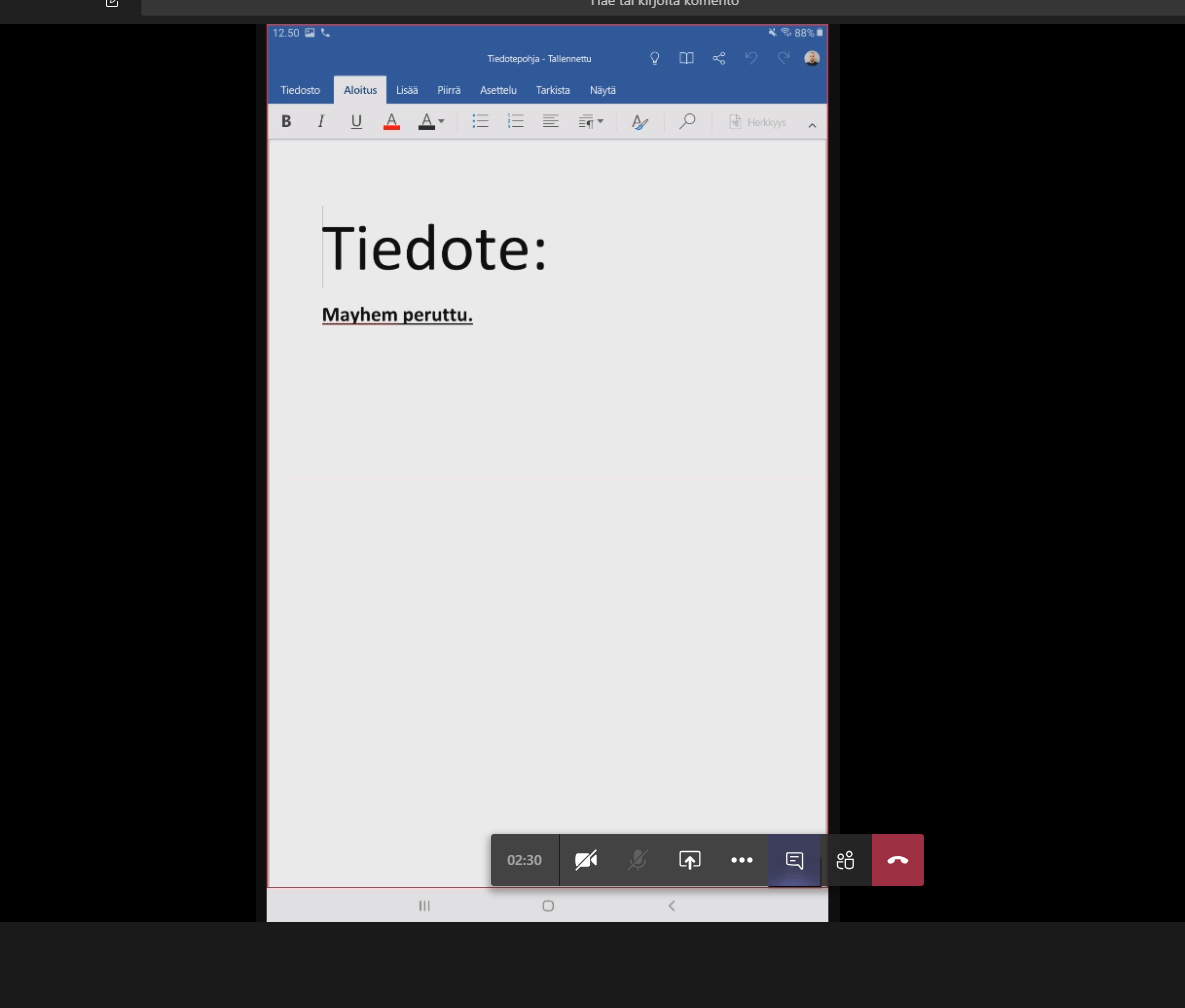The image size is (1185, 1008).
Task: Expand the font color dropdown arrow
Action: pyautogui.click(x=441, y=122)
